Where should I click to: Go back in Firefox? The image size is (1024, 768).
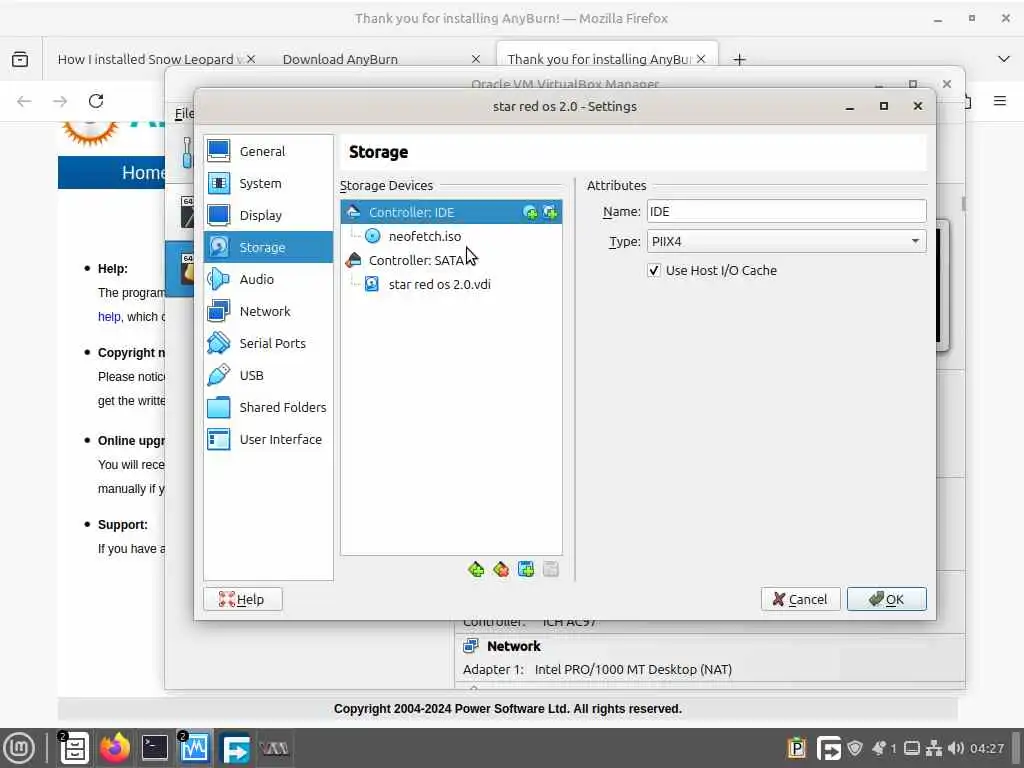pyautogui.click(x=24, y=101)
